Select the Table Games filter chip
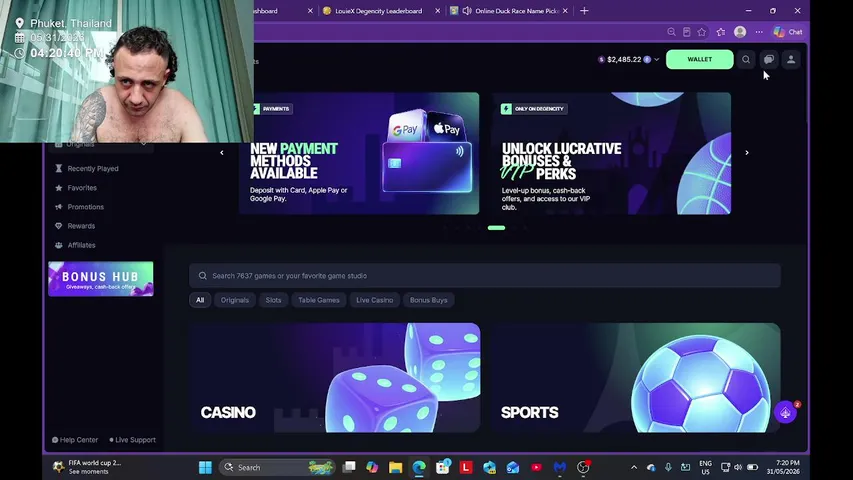The height and width of the screenshot is (480, 853). pyautogui.click(x=319, y=300)
